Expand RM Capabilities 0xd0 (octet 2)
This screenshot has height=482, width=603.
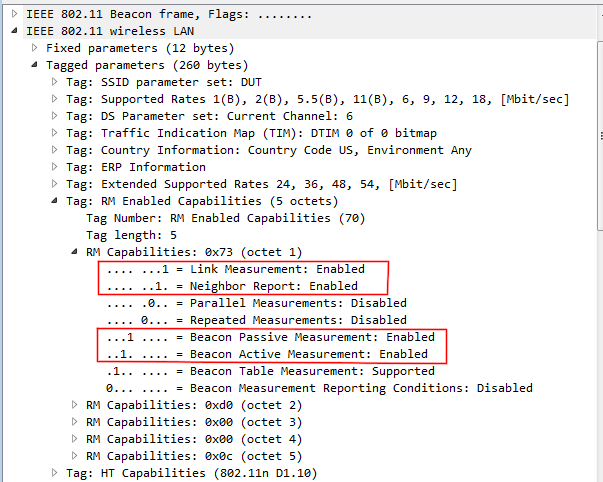(75, 405)
